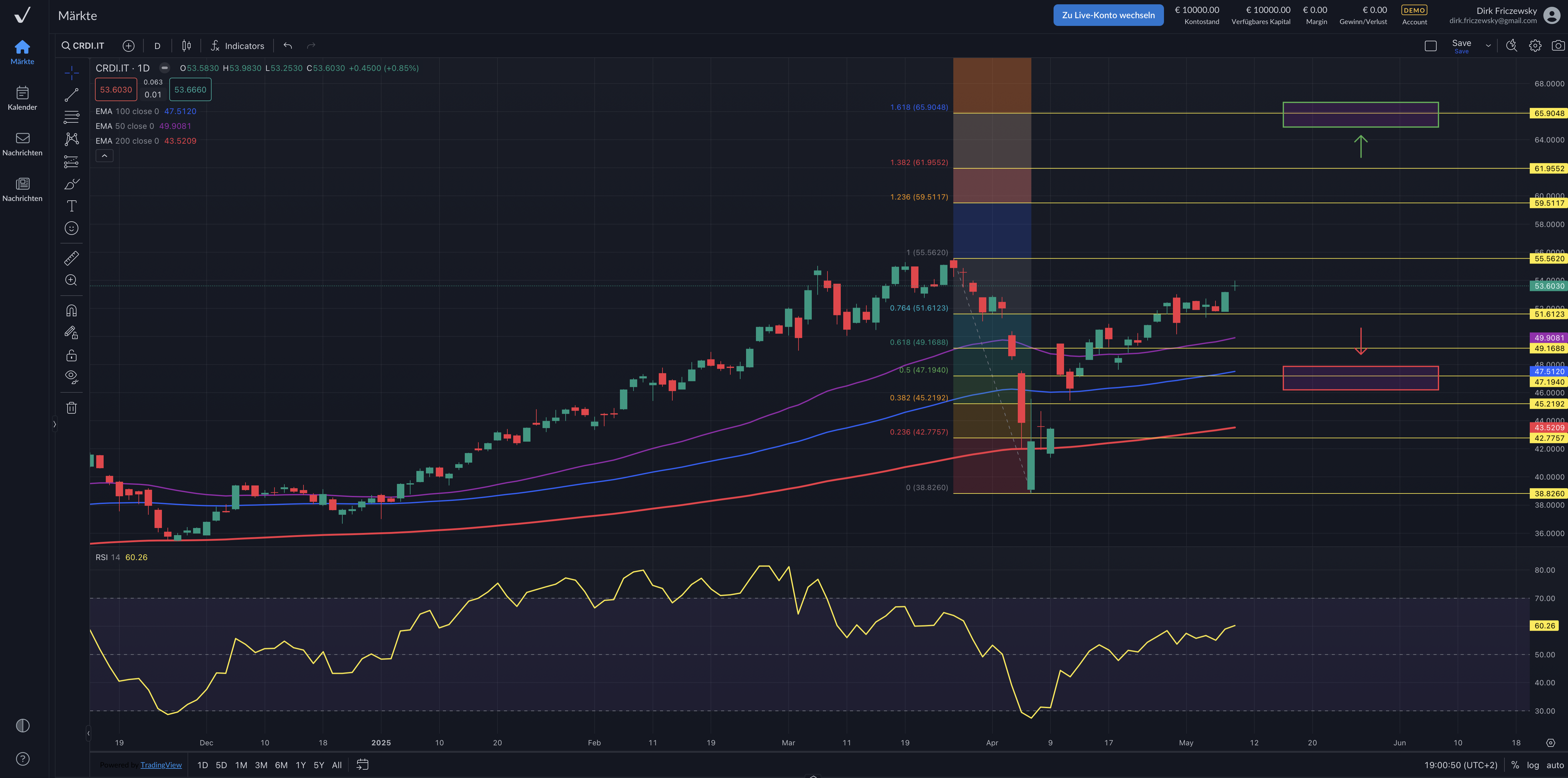Toggle the dark theme switch icon
The image size is (1568, 778).
coord(23,725)
